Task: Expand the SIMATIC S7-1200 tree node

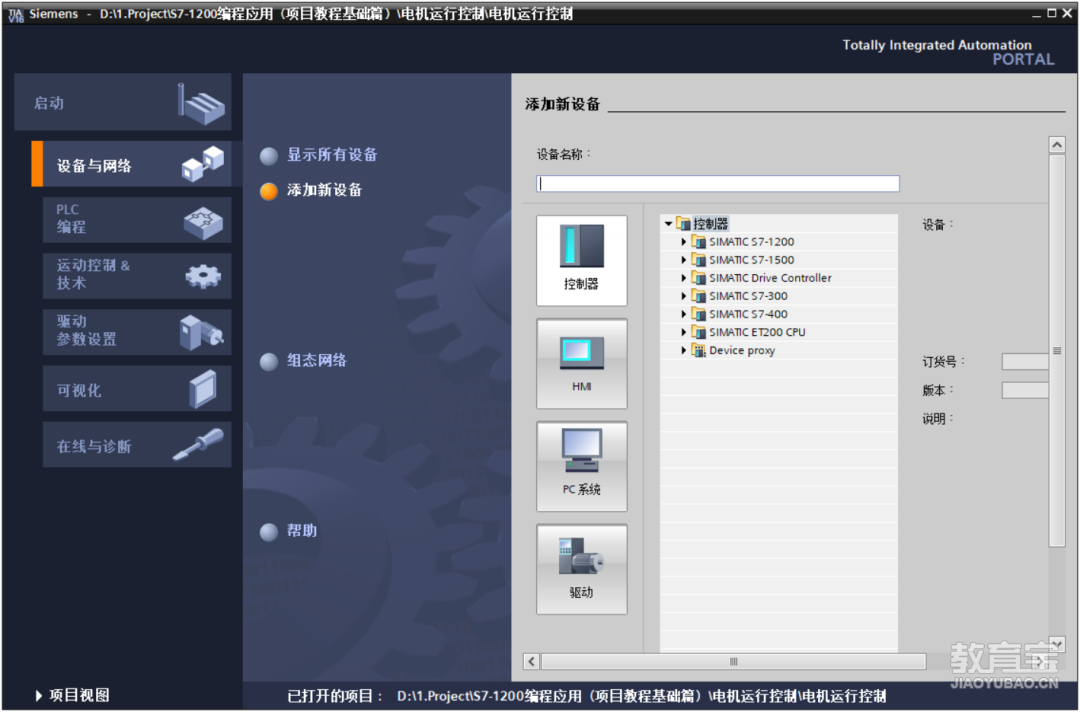Action: (684, 242)
